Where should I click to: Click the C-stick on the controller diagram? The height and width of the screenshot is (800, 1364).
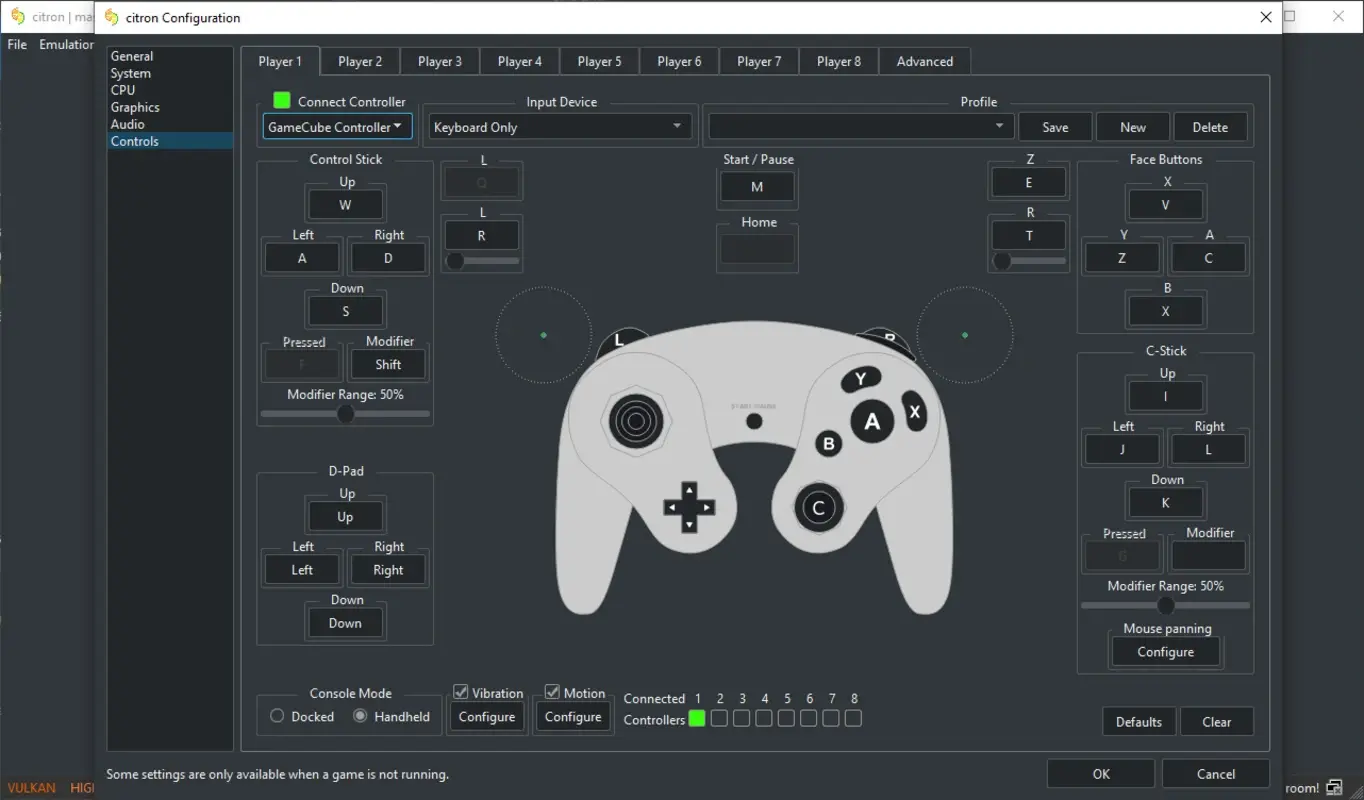tap(818, 508)
